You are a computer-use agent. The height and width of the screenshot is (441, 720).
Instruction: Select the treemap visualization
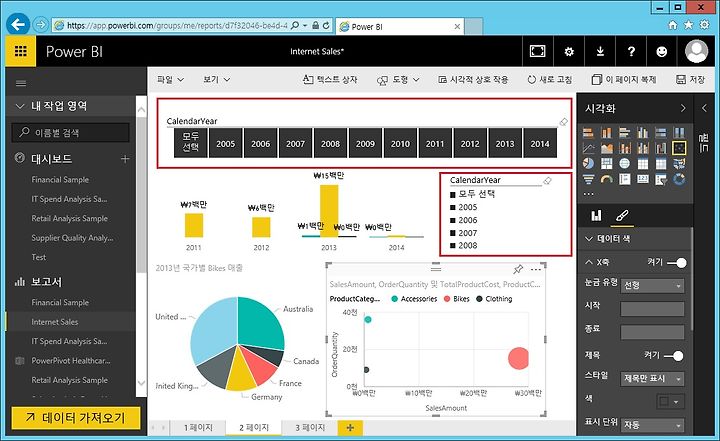[x=607, y=164]
